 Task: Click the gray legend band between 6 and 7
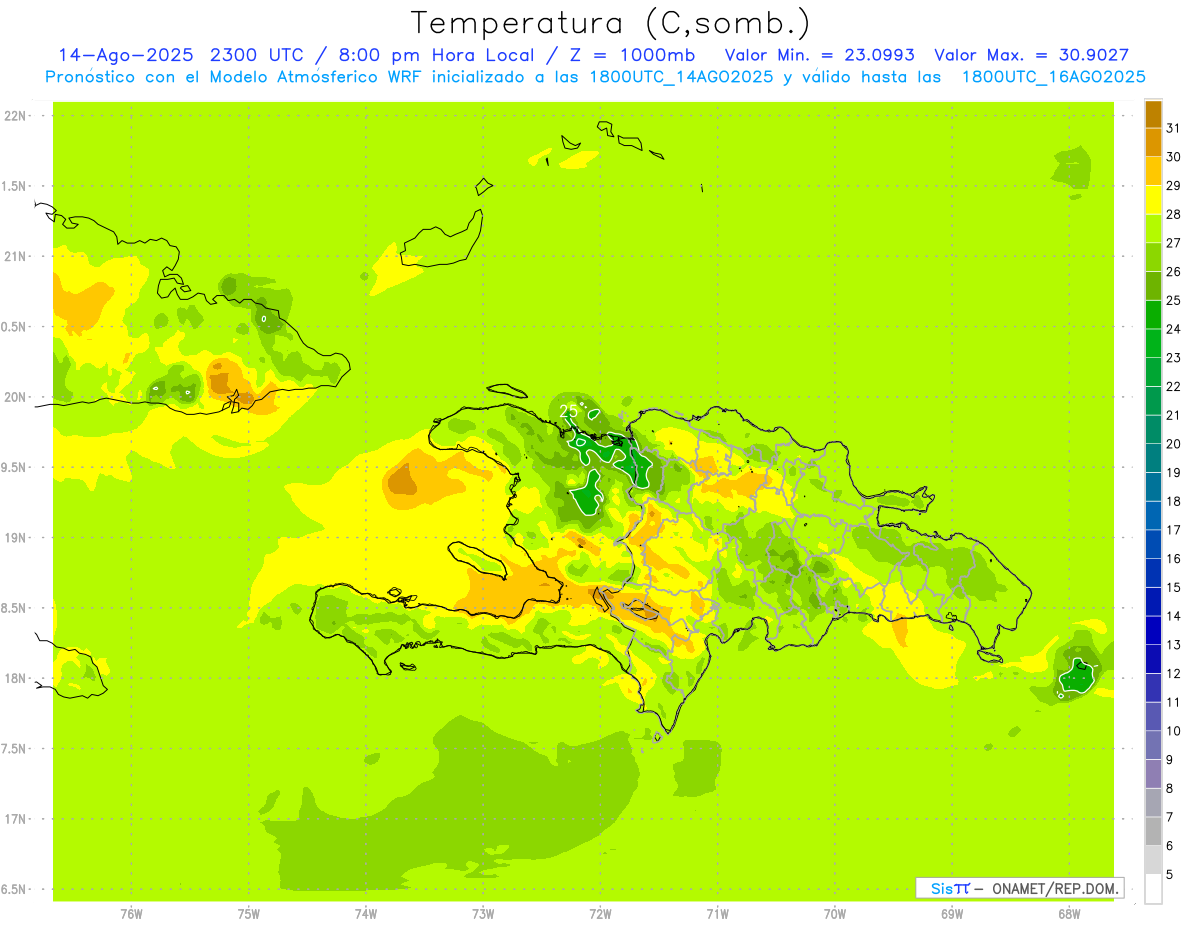[x=1153, y=832]
